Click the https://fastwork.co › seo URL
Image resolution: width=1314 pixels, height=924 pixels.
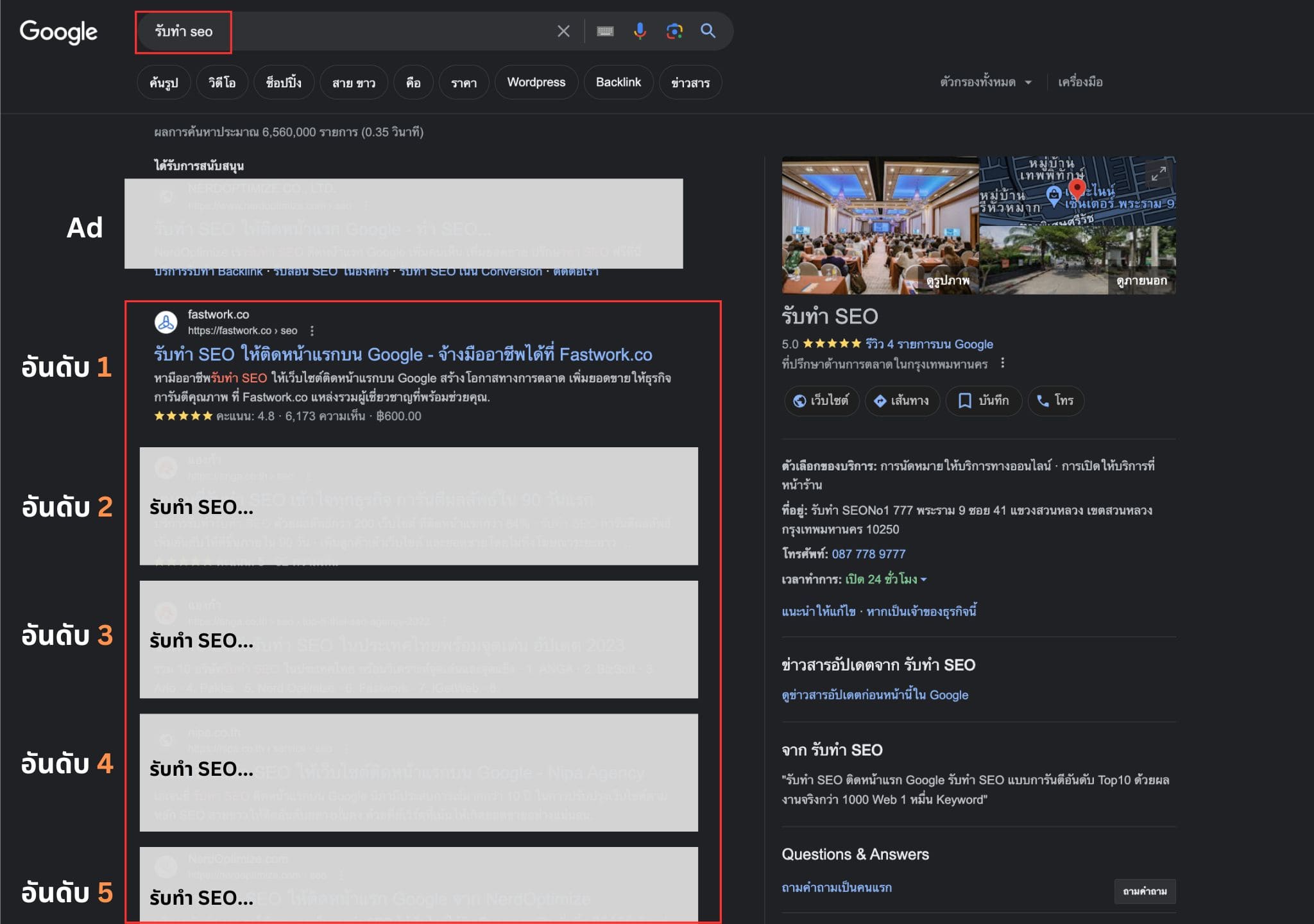(x=243, y=330)
